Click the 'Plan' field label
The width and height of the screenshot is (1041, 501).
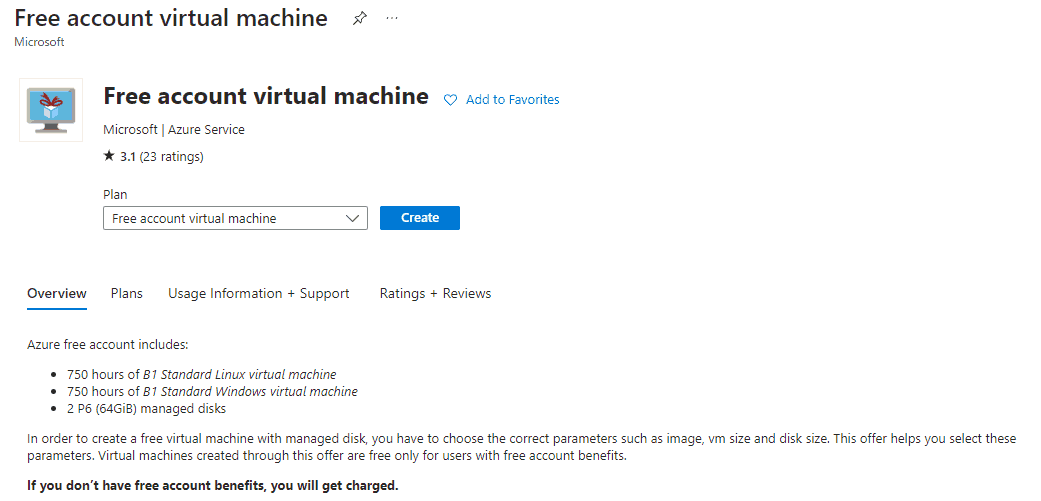coord(115,195)
